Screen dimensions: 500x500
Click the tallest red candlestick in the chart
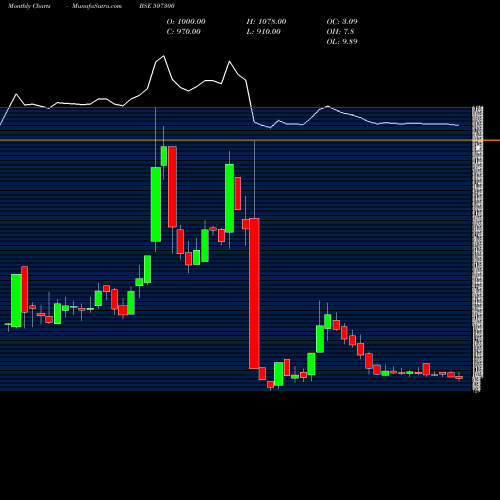[254, 293]
